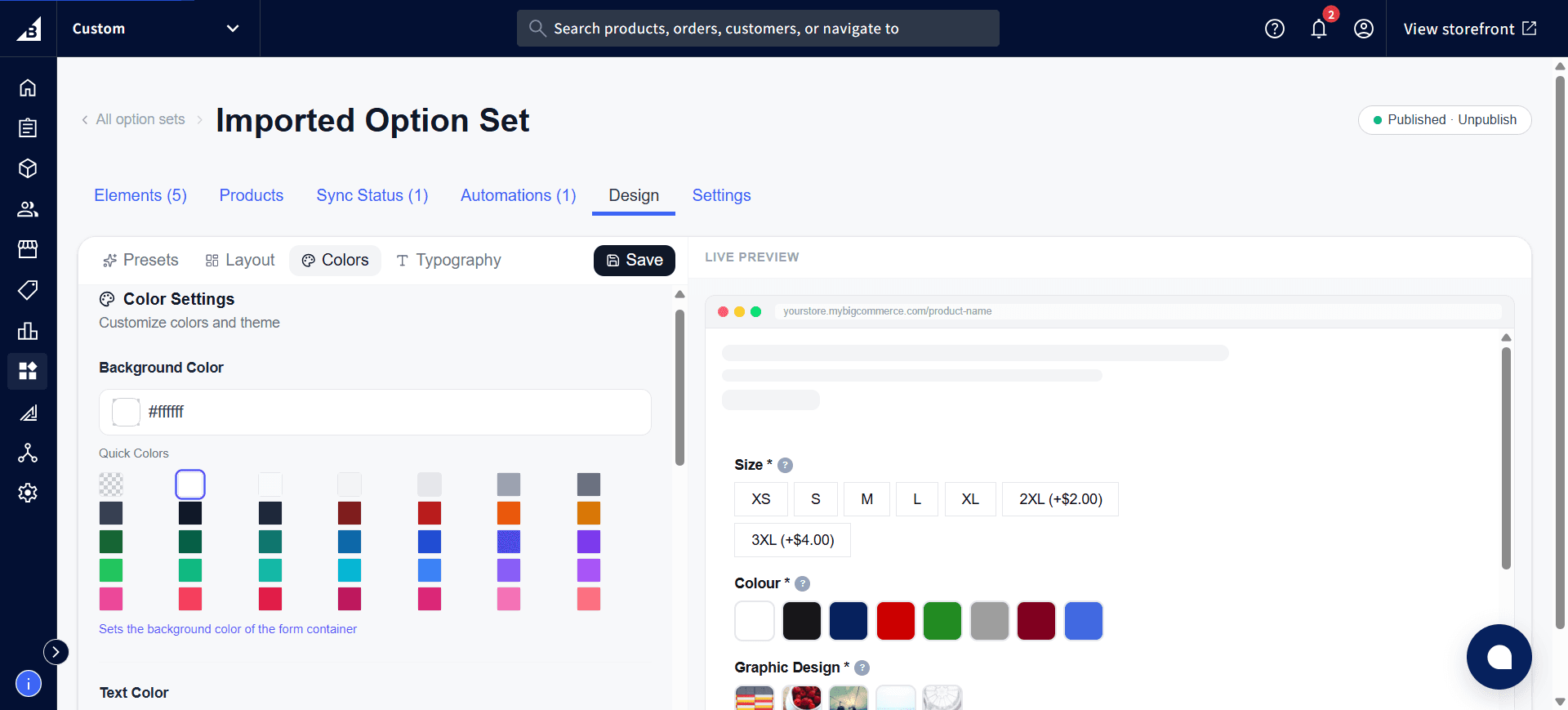Open the Presets design section

click(140, 260)
